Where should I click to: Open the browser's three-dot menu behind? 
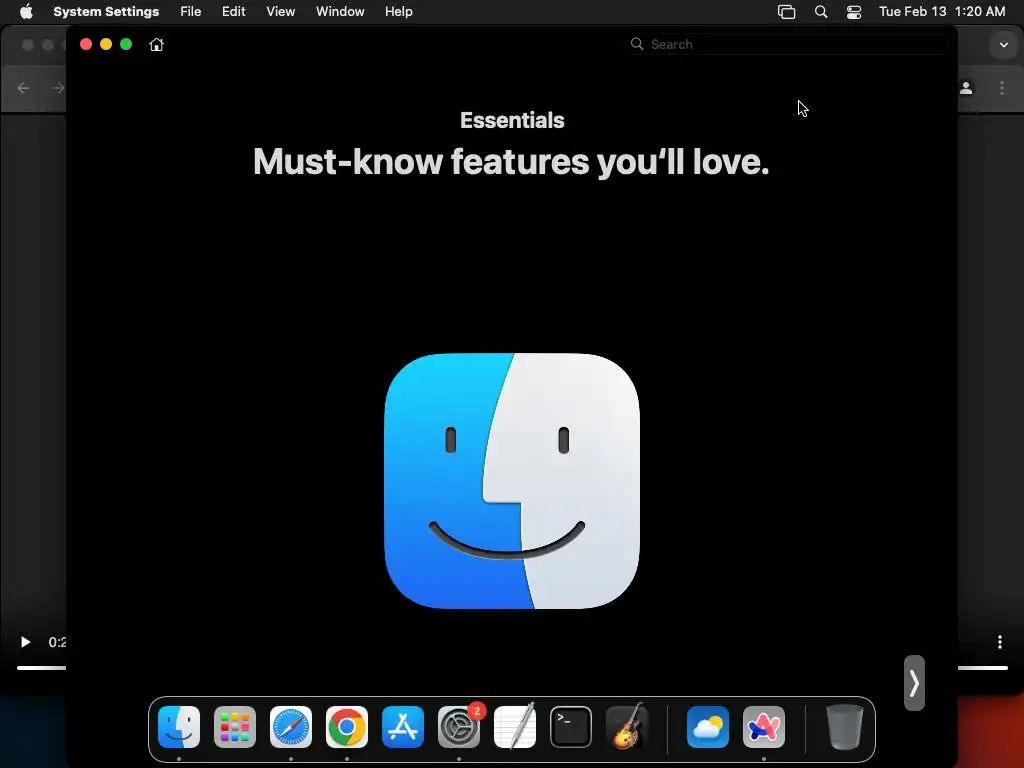pyautogui.click(x=1002, y=88)
